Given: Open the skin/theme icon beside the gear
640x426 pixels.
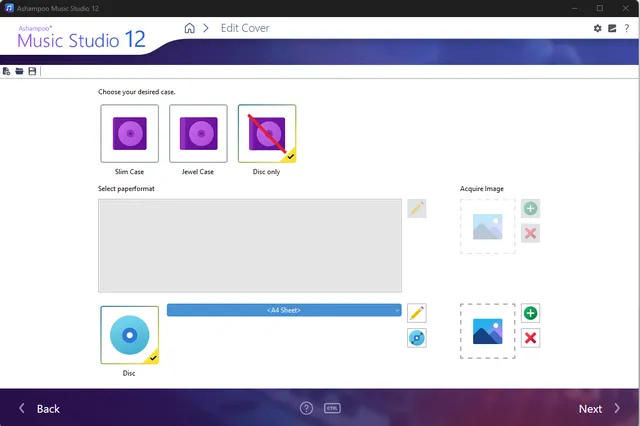Looking at the screenshot, I should coord(612,28).
